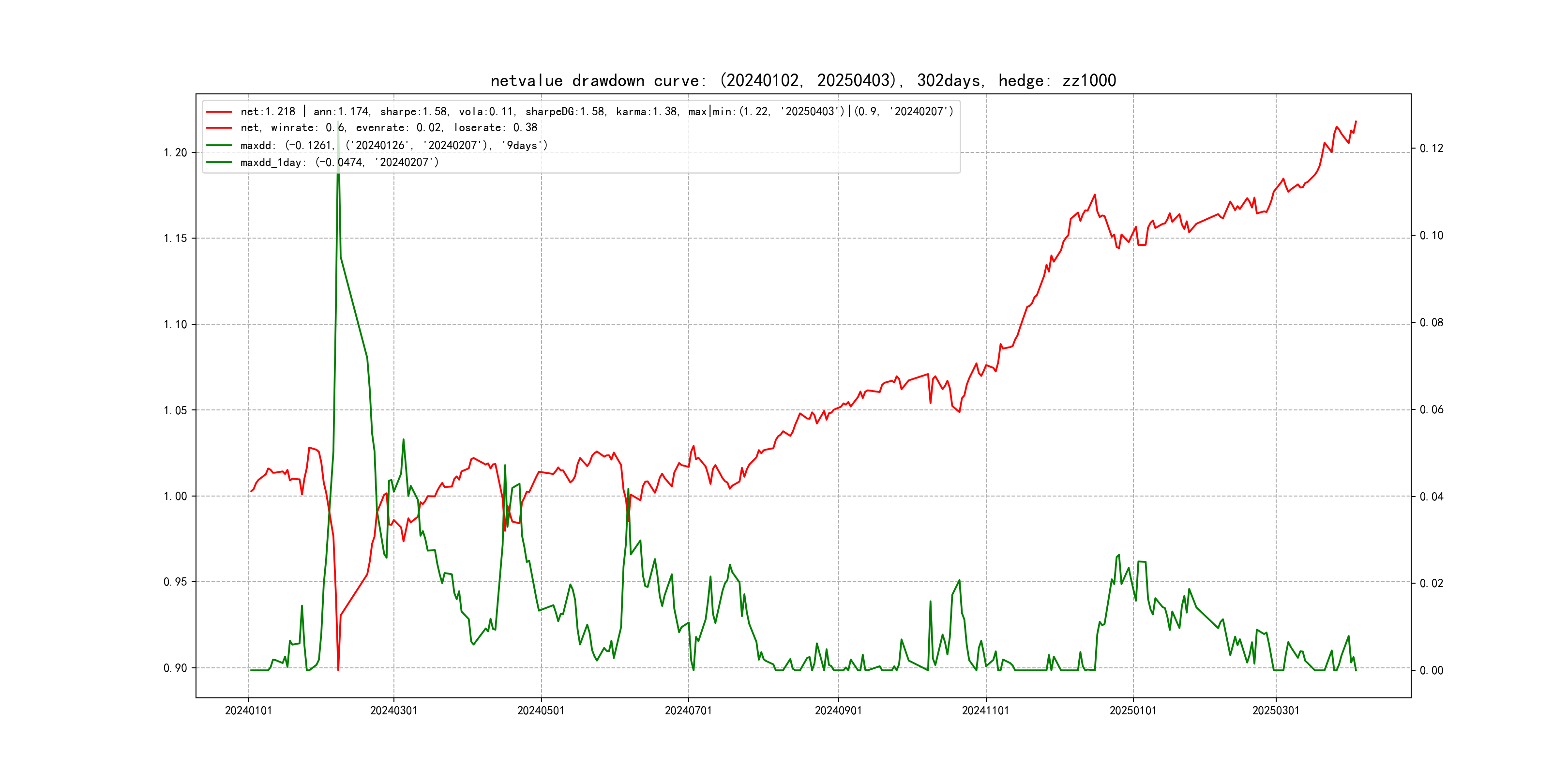
Task: Click the 20250301 x-axis date label
Action: click(x=1276, y=711)
